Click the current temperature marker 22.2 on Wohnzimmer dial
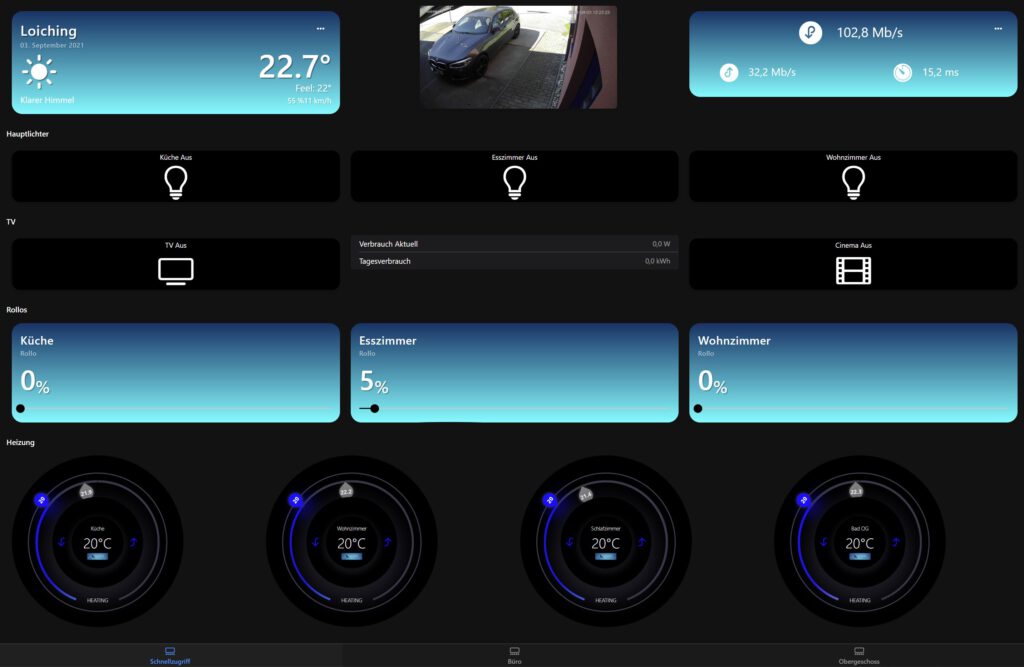Viewport: 1024px width, 667px height. click(x=346, y=490)
